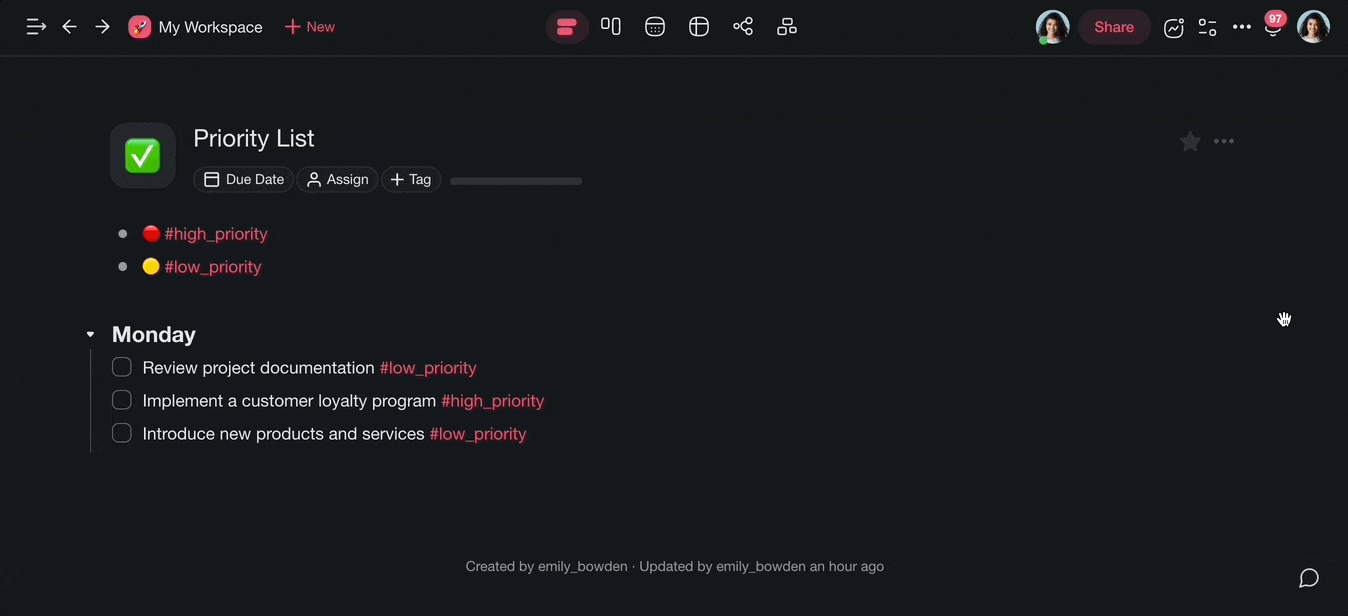Click the task progress bar

(x=516, y=181)
